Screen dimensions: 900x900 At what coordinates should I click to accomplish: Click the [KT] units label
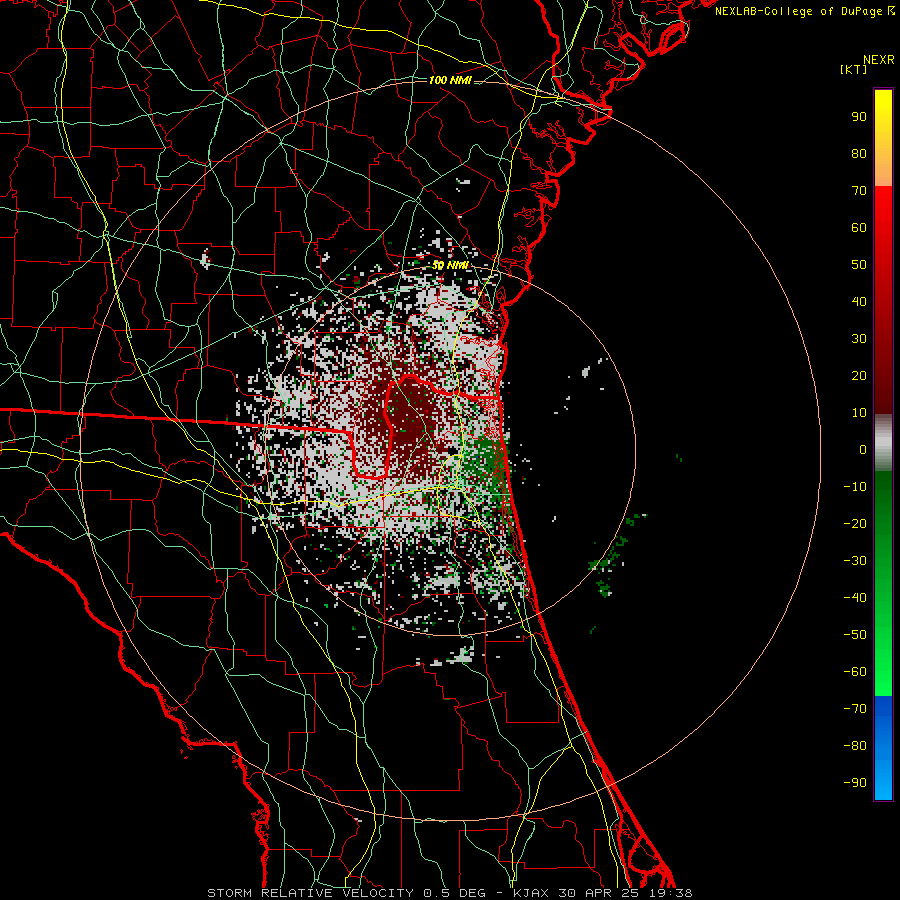[854, 69]
